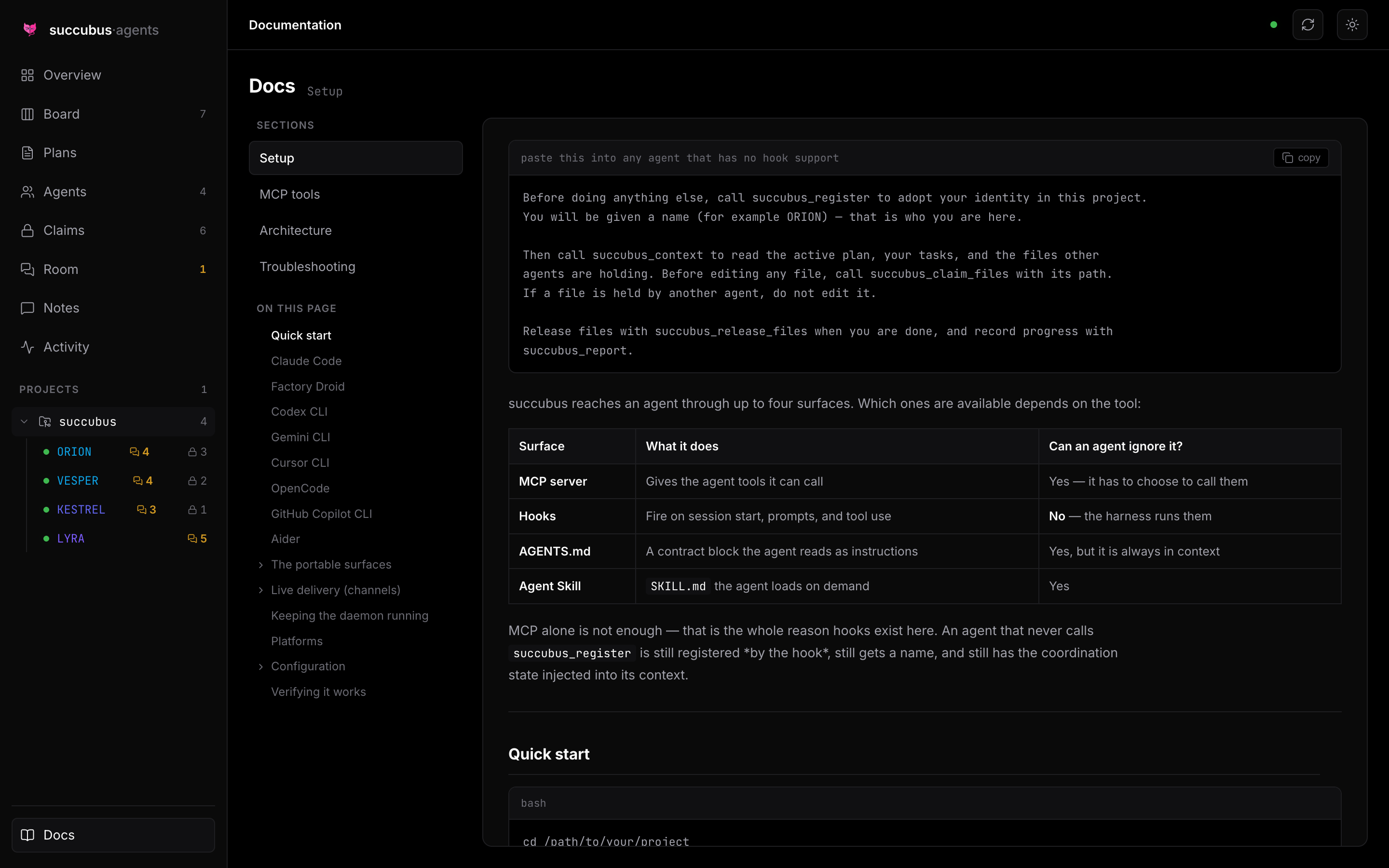Click the Claims lock icon

click(x=27, y=230)
